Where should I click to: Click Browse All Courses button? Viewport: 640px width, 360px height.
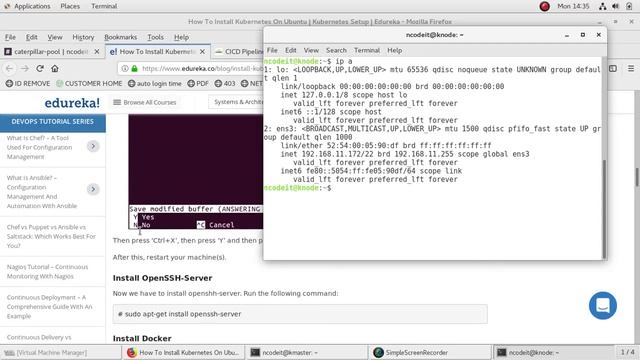(x=145, y=102)
